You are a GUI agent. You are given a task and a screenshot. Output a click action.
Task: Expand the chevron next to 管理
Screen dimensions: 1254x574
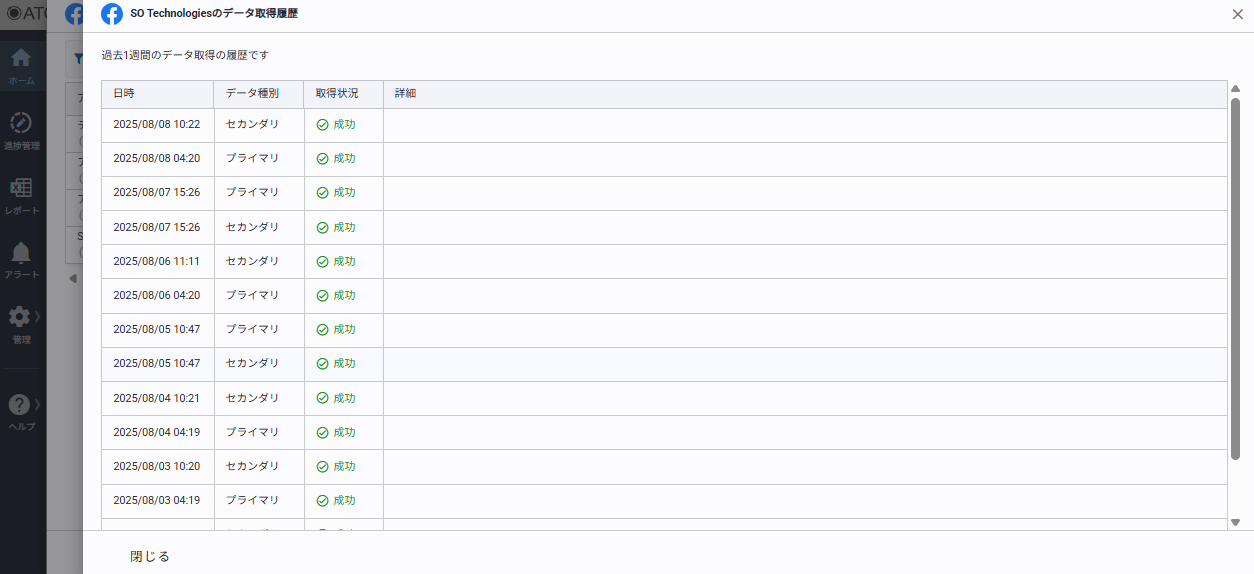pos(38,317)
